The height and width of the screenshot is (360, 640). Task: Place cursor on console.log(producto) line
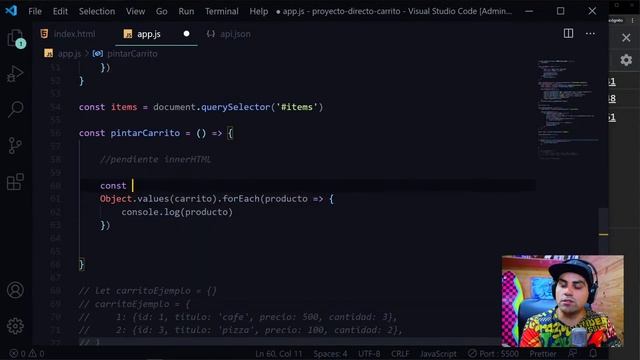177,212
